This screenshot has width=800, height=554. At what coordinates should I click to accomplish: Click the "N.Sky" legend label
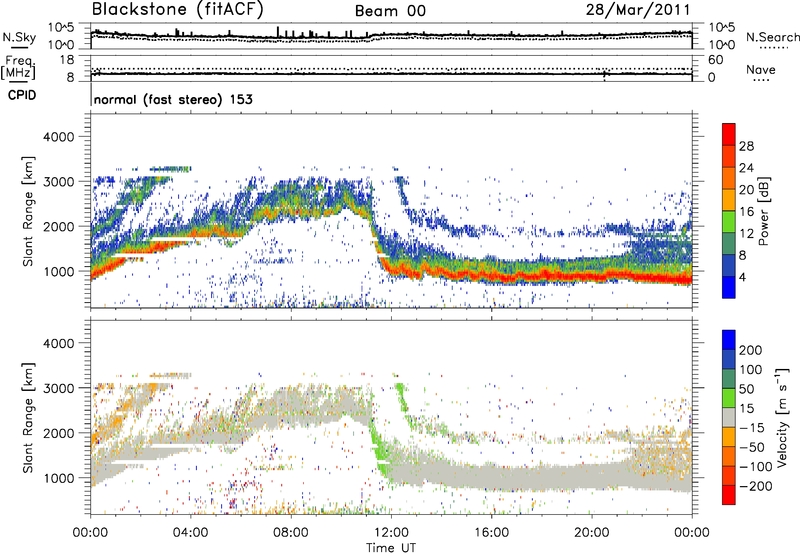click(x=19, y=37)
